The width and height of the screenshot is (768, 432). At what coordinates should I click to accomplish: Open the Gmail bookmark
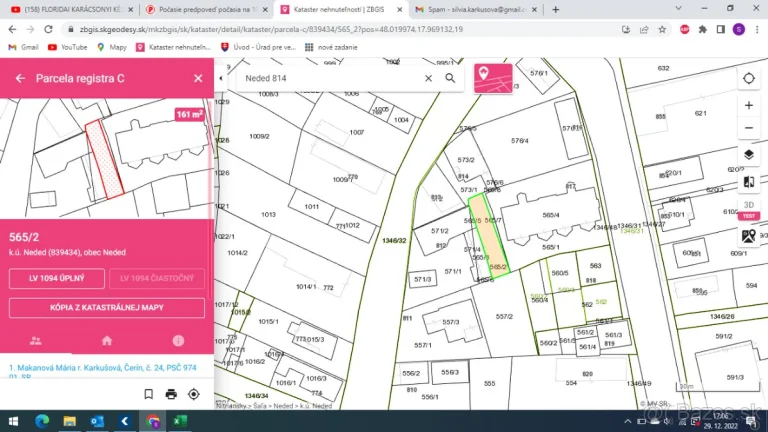(23, 48)
